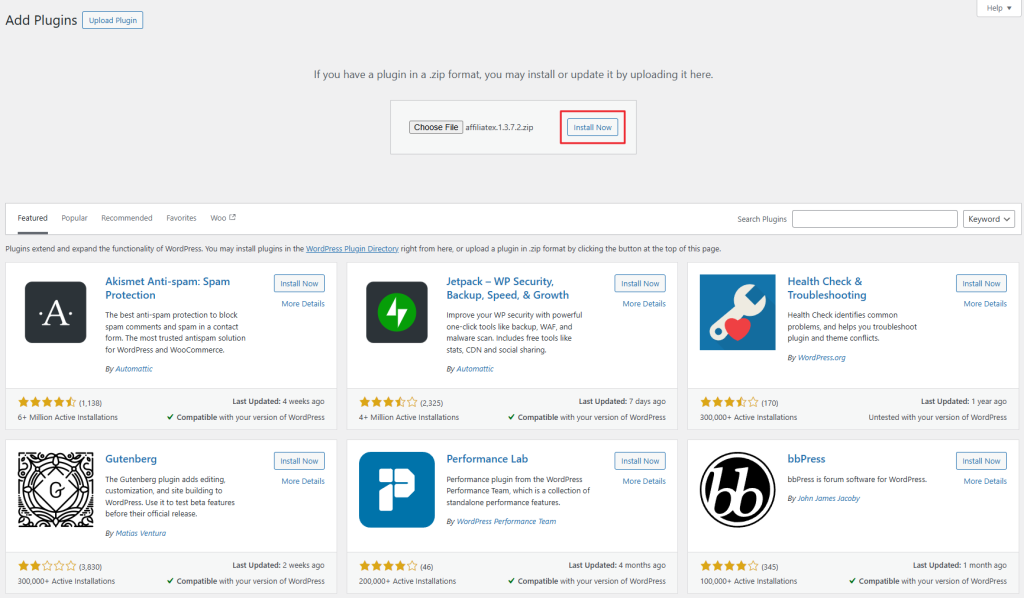The height and width of the screenshot is (598, 1024).
Task: Open More Details for bbPress
Action: coord(985,481)
